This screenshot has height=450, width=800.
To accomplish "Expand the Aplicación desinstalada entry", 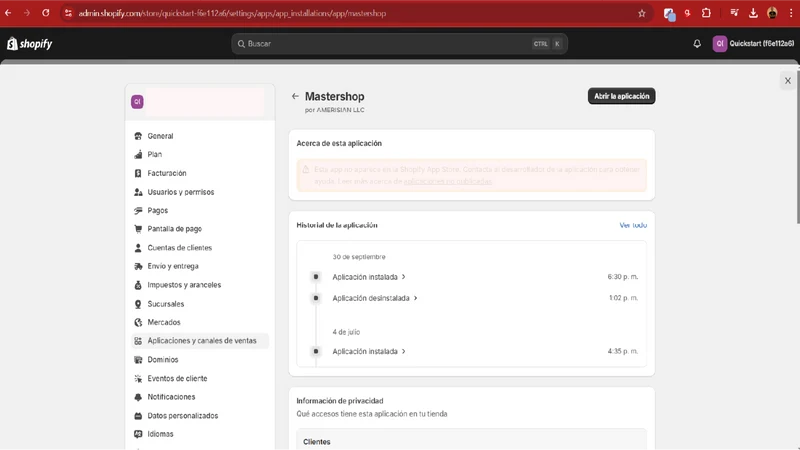I will click(375, 298).
